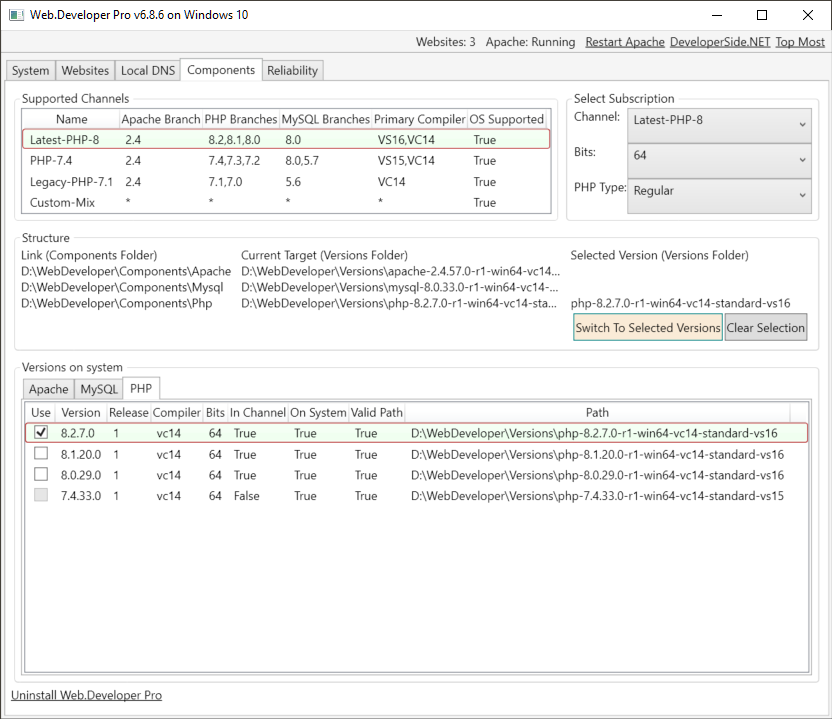Click the Release column header

128,412
